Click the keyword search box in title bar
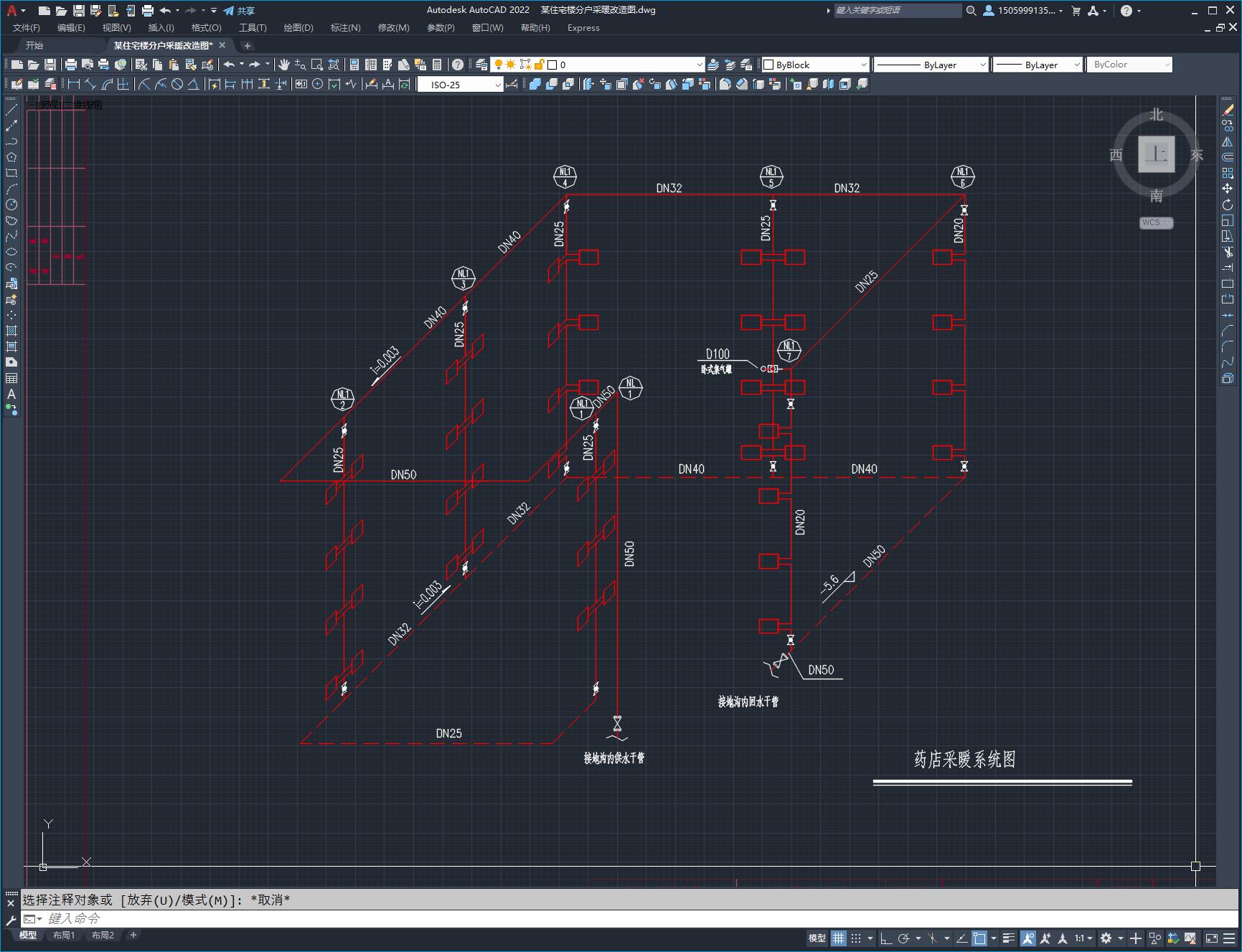 (897, 11)
